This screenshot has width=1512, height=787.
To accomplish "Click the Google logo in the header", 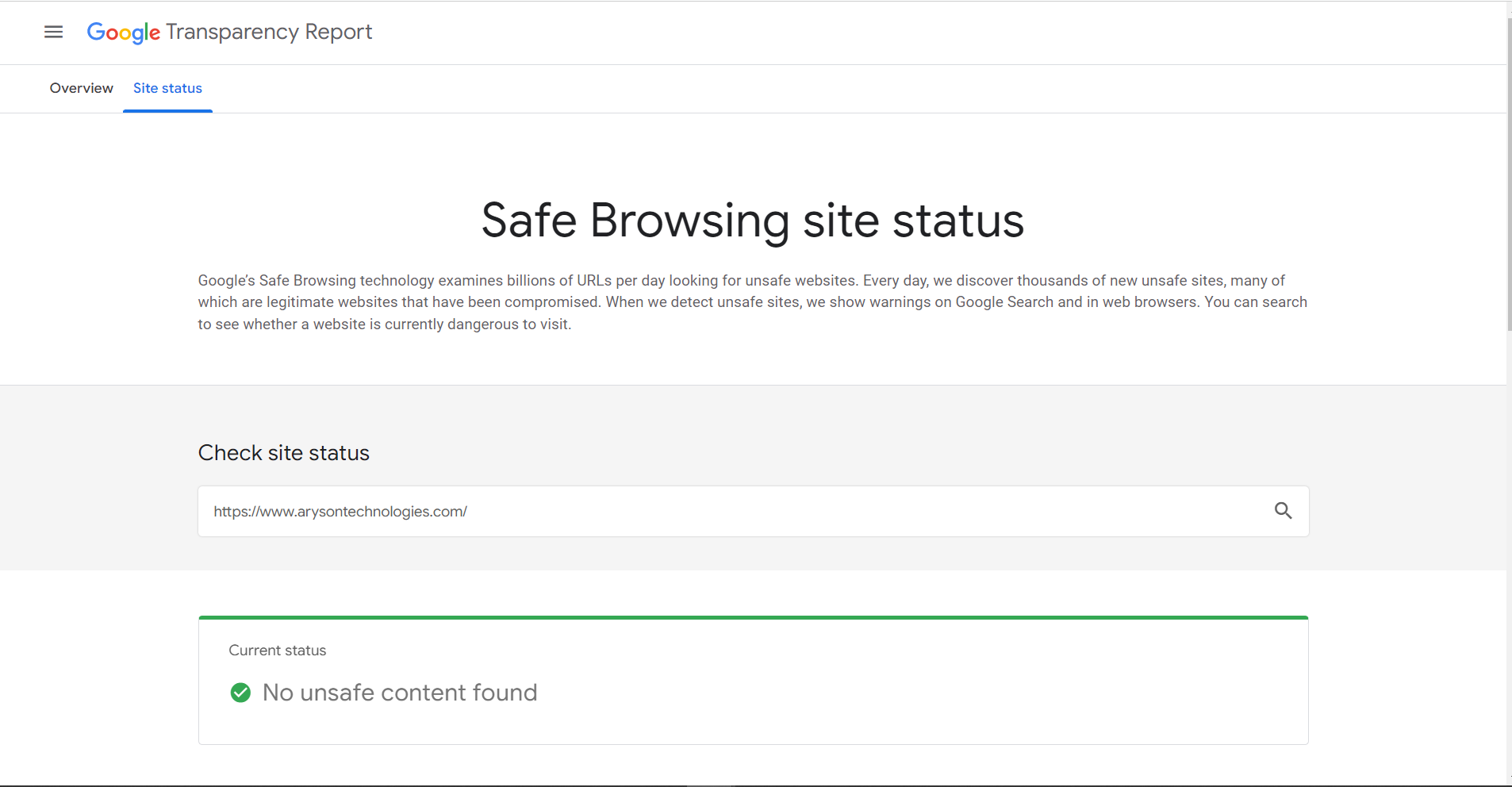I will click(x=123, y=33).
